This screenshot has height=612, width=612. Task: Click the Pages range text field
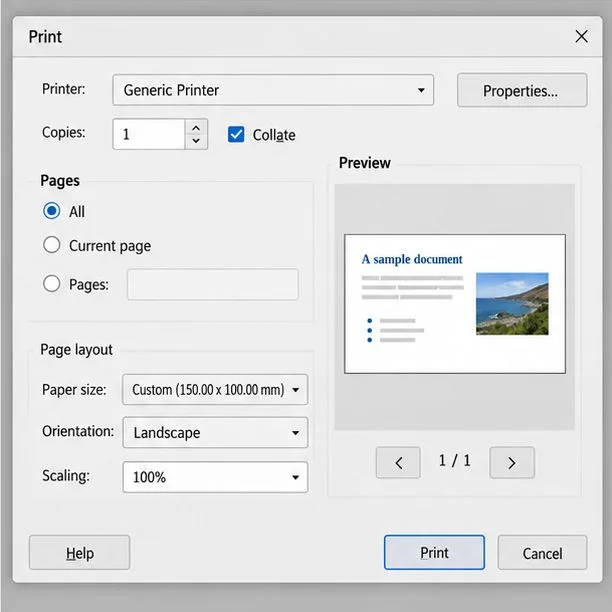(x=213, y=284)
